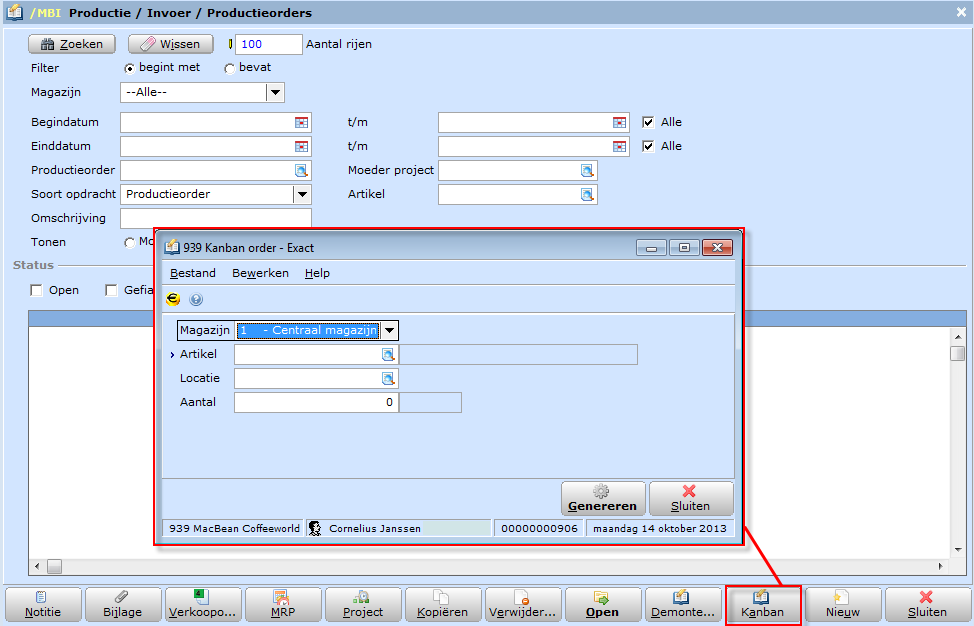This screenshot has width=974, height=626.
Task: Click the Nieuw button
Action: click(843, 605)
